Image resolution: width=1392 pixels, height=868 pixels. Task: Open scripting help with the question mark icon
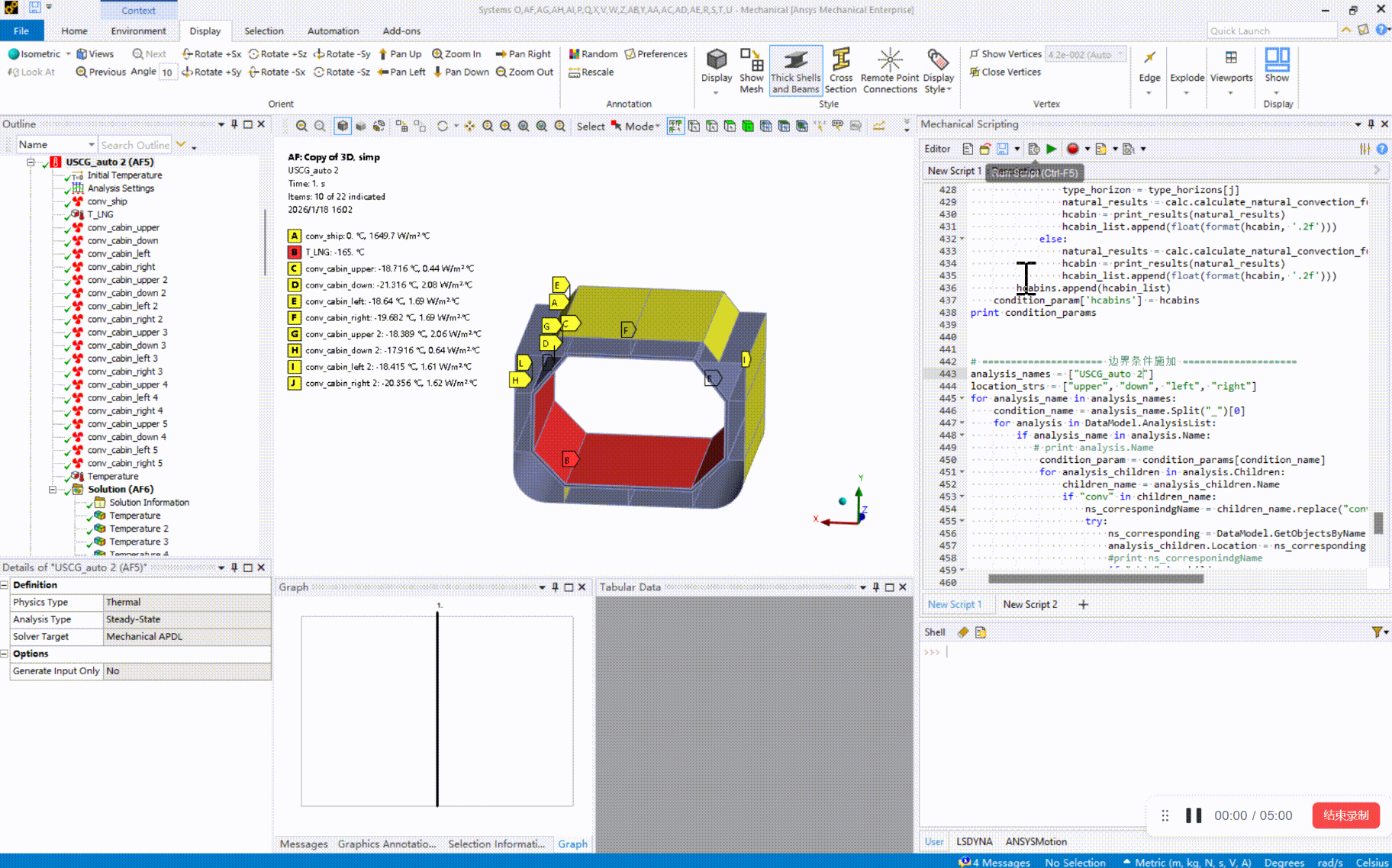tap(1382, 149)
